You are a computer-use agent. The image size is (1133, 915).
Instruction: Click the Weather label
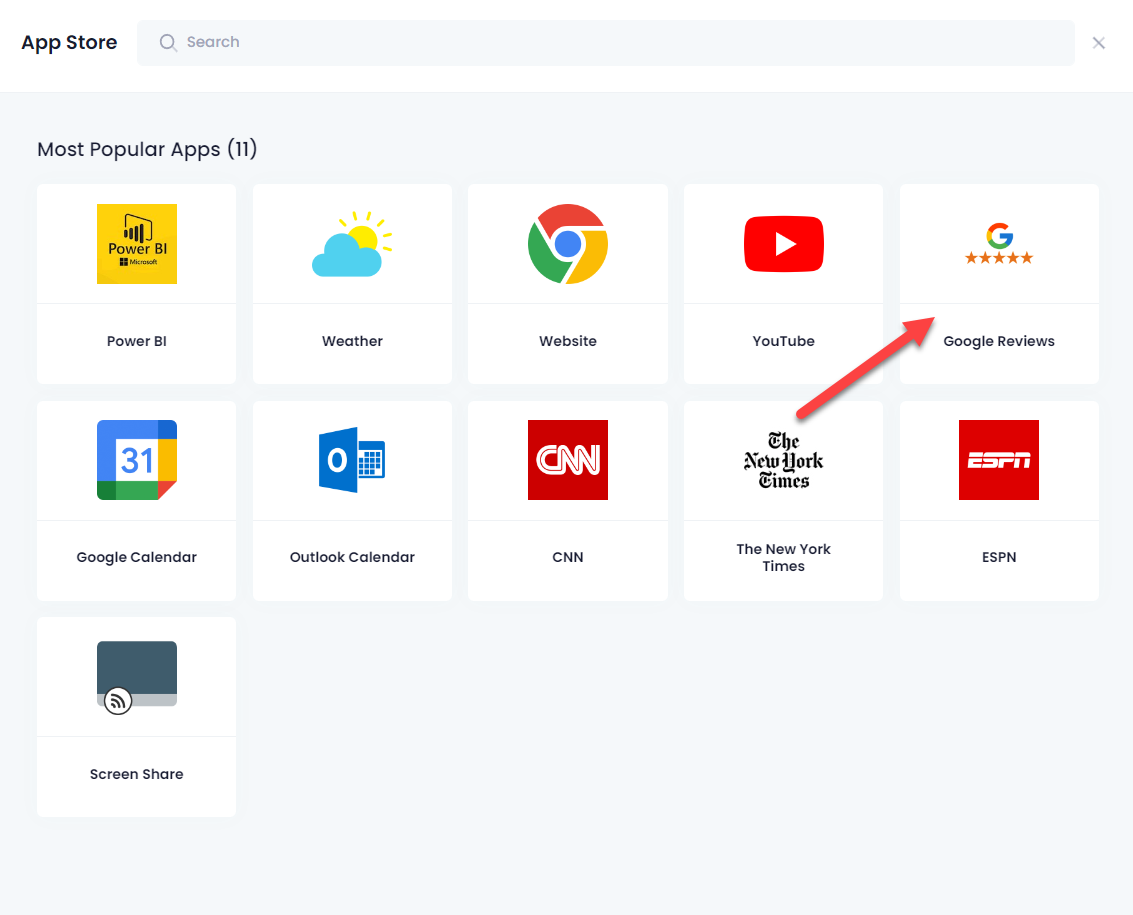coord(352,341)
